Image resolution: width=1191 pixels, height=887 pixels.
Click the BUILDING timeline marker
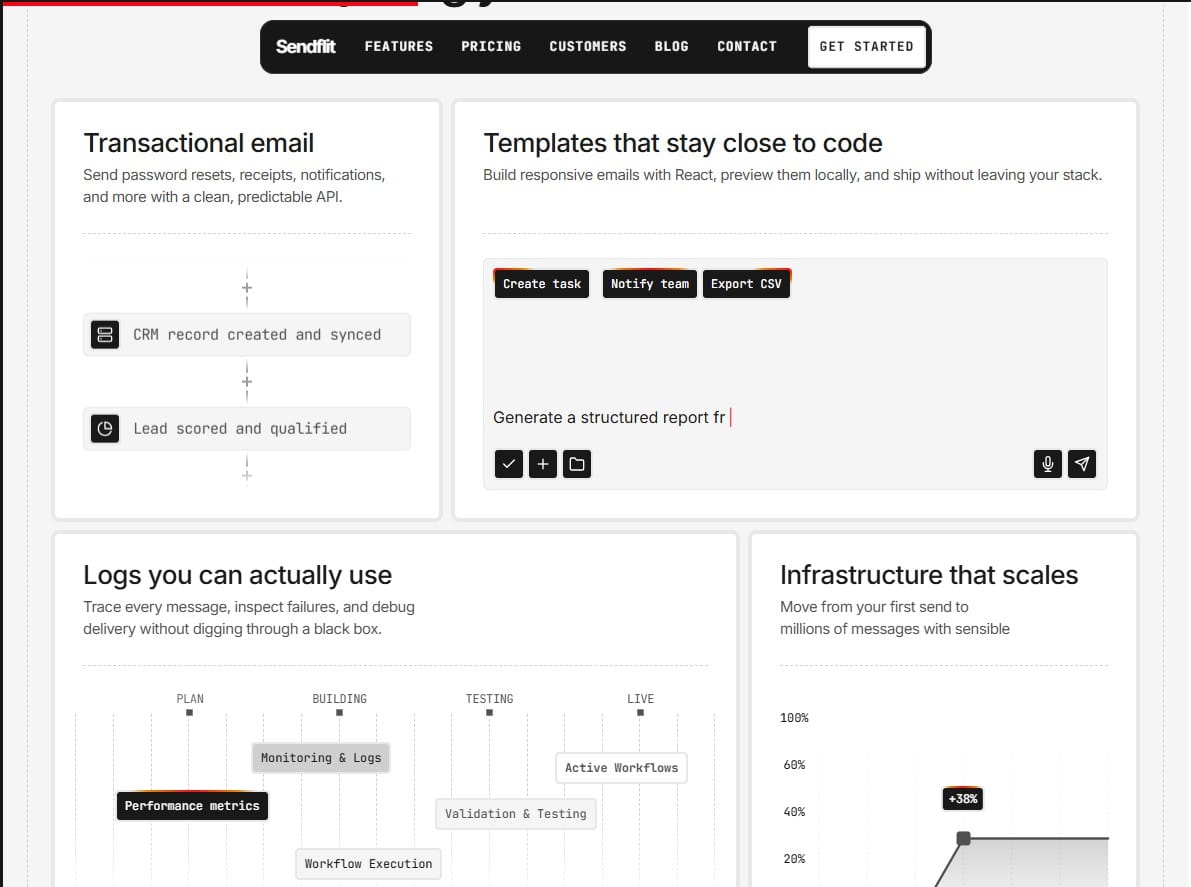340,712
